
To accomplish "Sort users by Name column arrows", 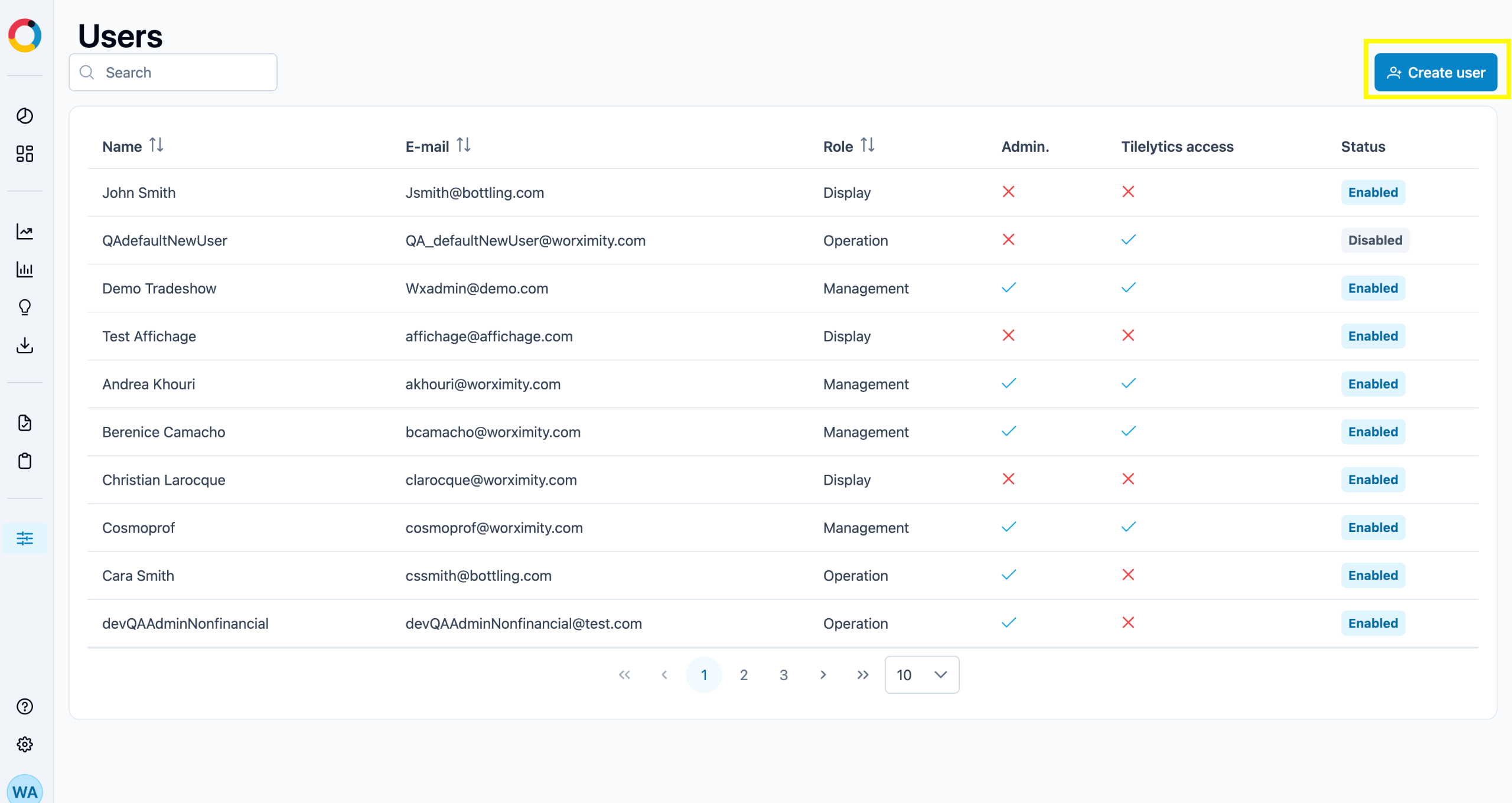I will (156, 145).
